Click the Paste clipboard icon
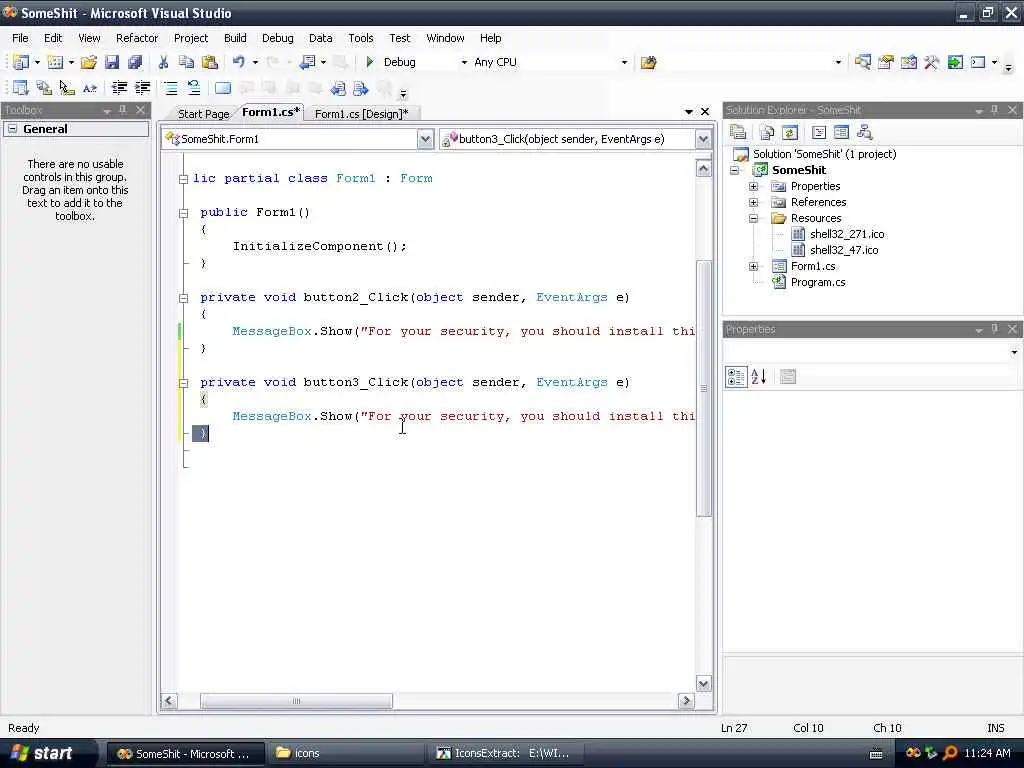This screenshot has width=1024, height=768. click(210, 62)
